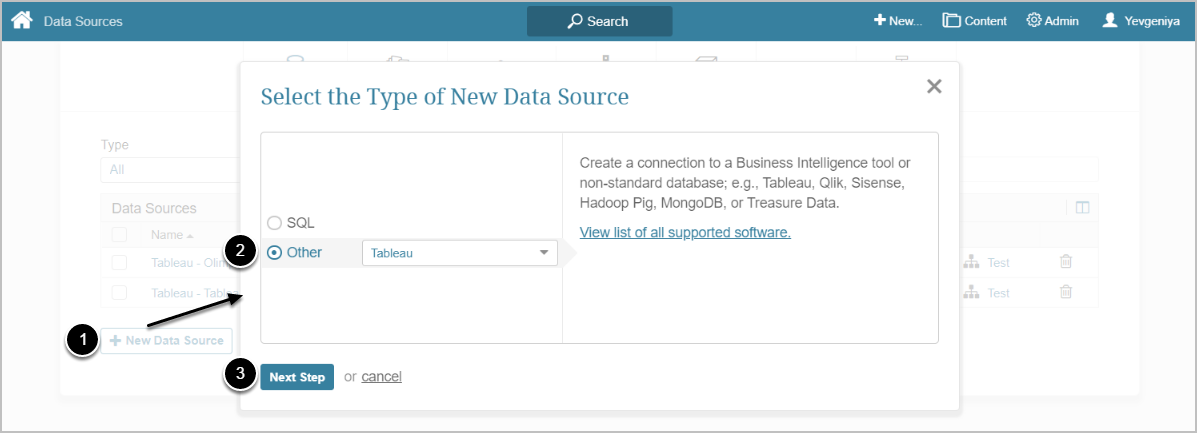Viewport: 1197px width, 433px height.
Task: Expand the Type filter dropdown
Action: (170, 170)
